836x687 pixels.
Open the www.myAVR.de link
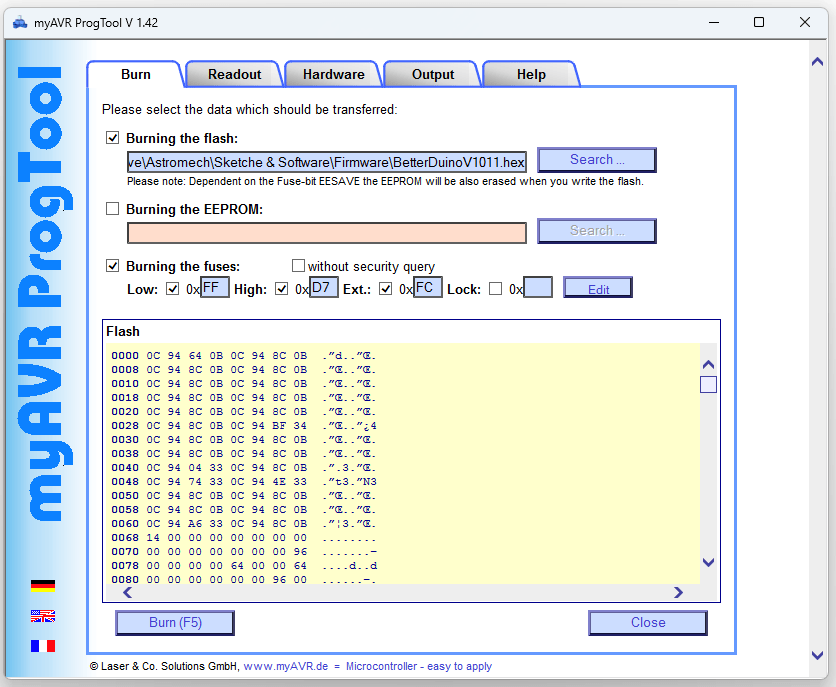click(x=286, y=666)
